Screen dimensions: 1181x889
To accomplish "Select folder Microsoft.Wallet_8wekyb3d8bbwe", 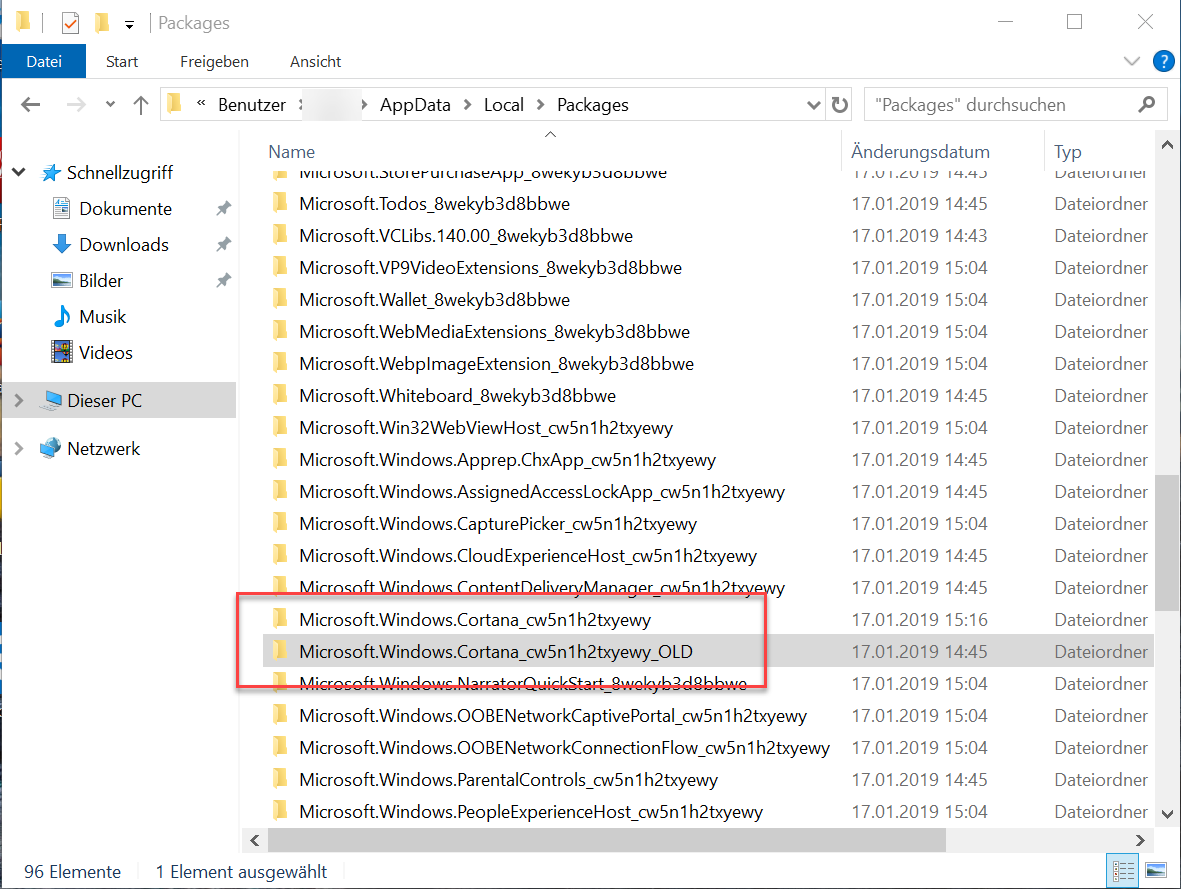I will 434,300.
